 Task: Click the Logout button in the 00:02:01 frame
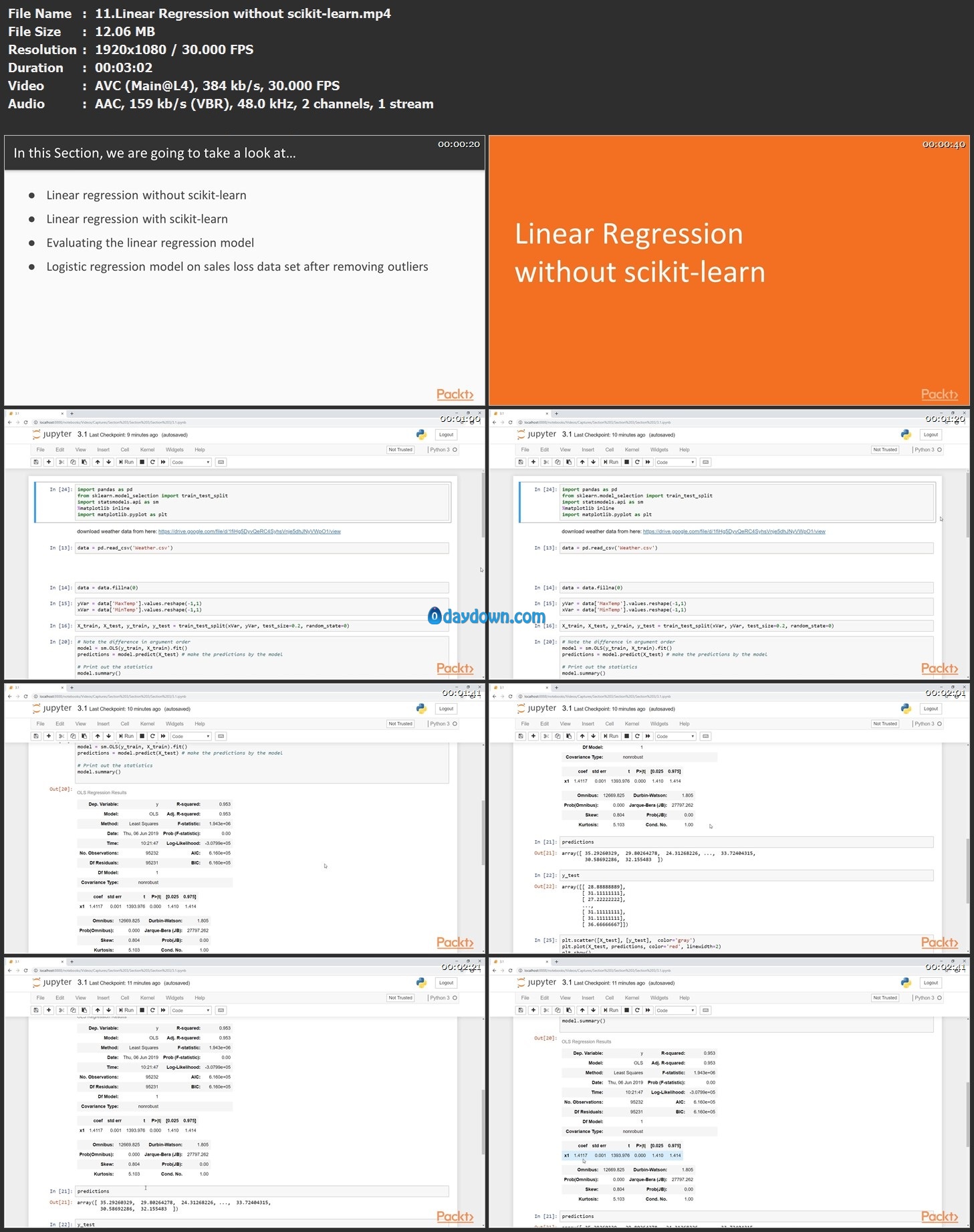coord(931,709)
